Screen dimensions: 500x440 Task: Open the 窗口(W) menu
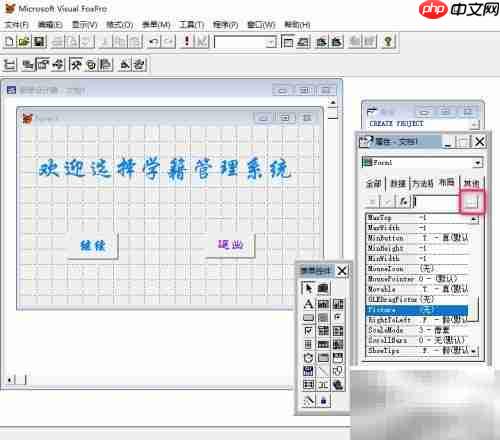[261, 25]
